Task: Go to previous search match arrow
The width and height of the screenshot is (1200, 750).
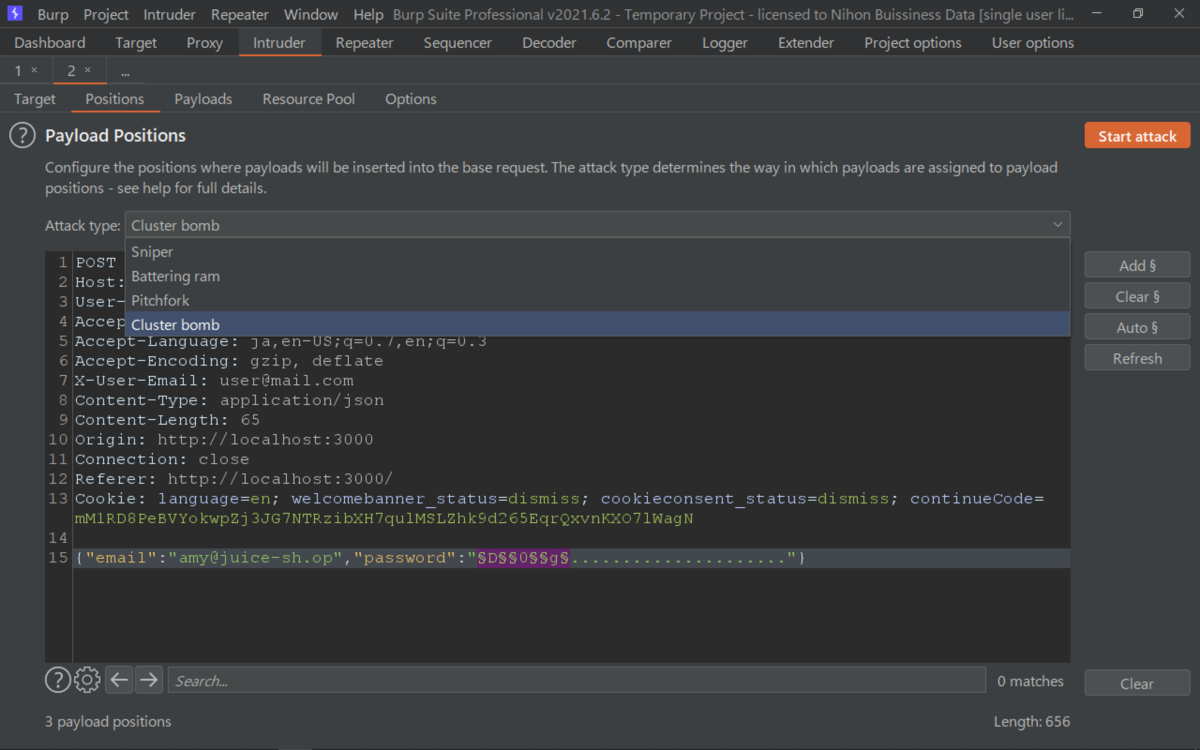Action: [x=119, y=680]
